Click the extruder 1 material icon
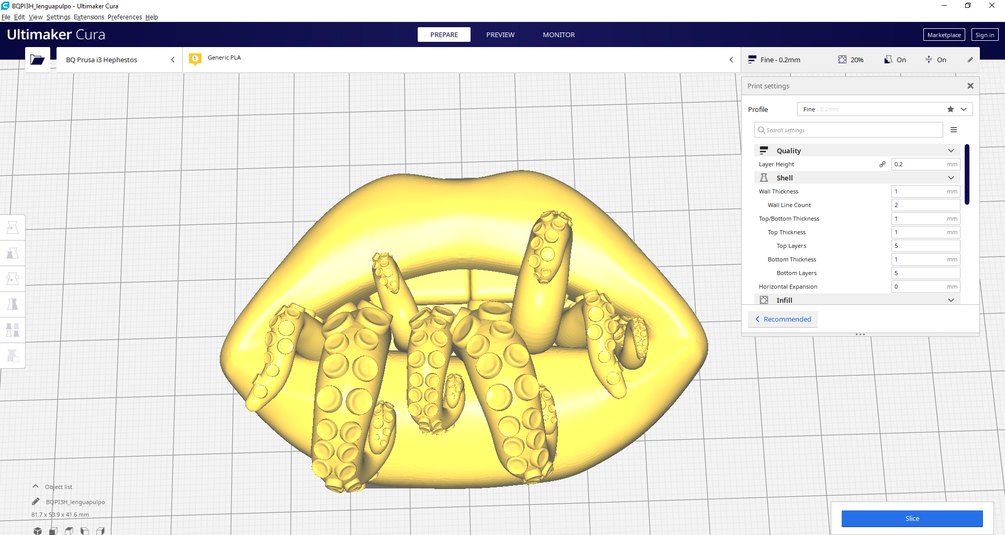The image size is (1005, 535). pyautogui.click(x=195, y=59)
